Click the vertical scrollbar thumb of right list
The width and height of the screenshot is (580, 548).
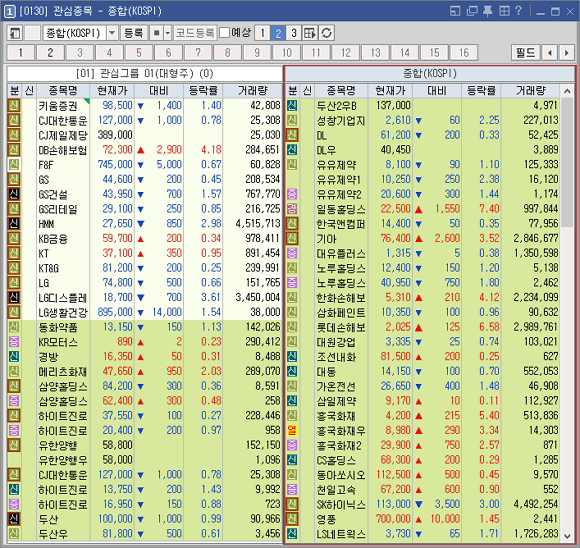pyautogui.click(x=567, y=162)
